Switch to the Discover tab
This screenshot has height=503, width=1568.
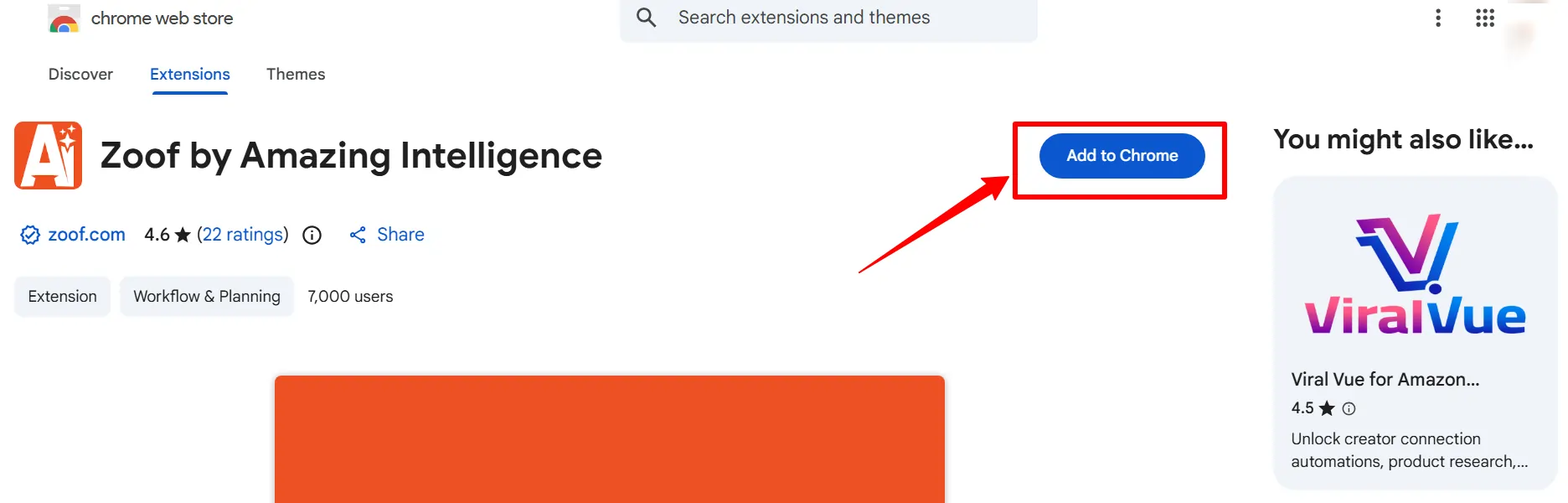coord(80,74)
